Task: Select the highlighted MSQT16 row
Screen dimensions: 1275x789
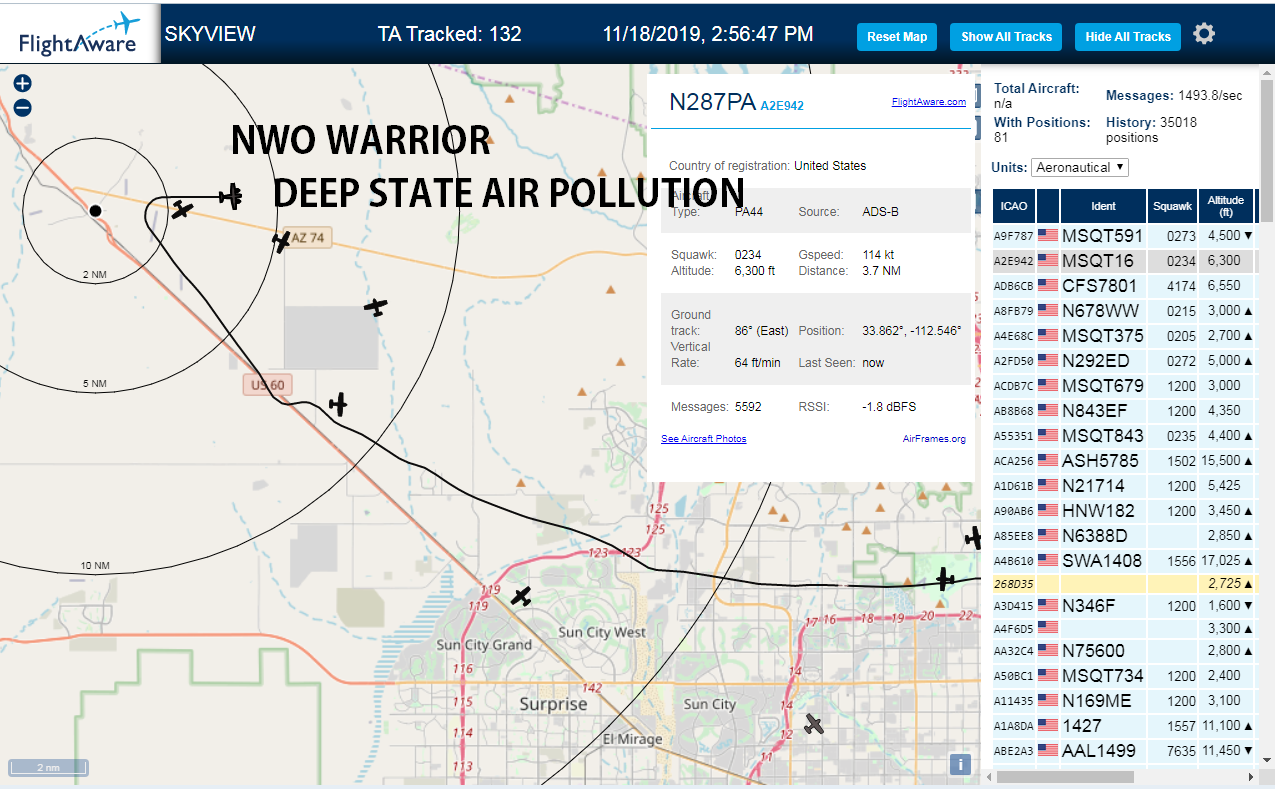Action: [x=1124, y=261]
